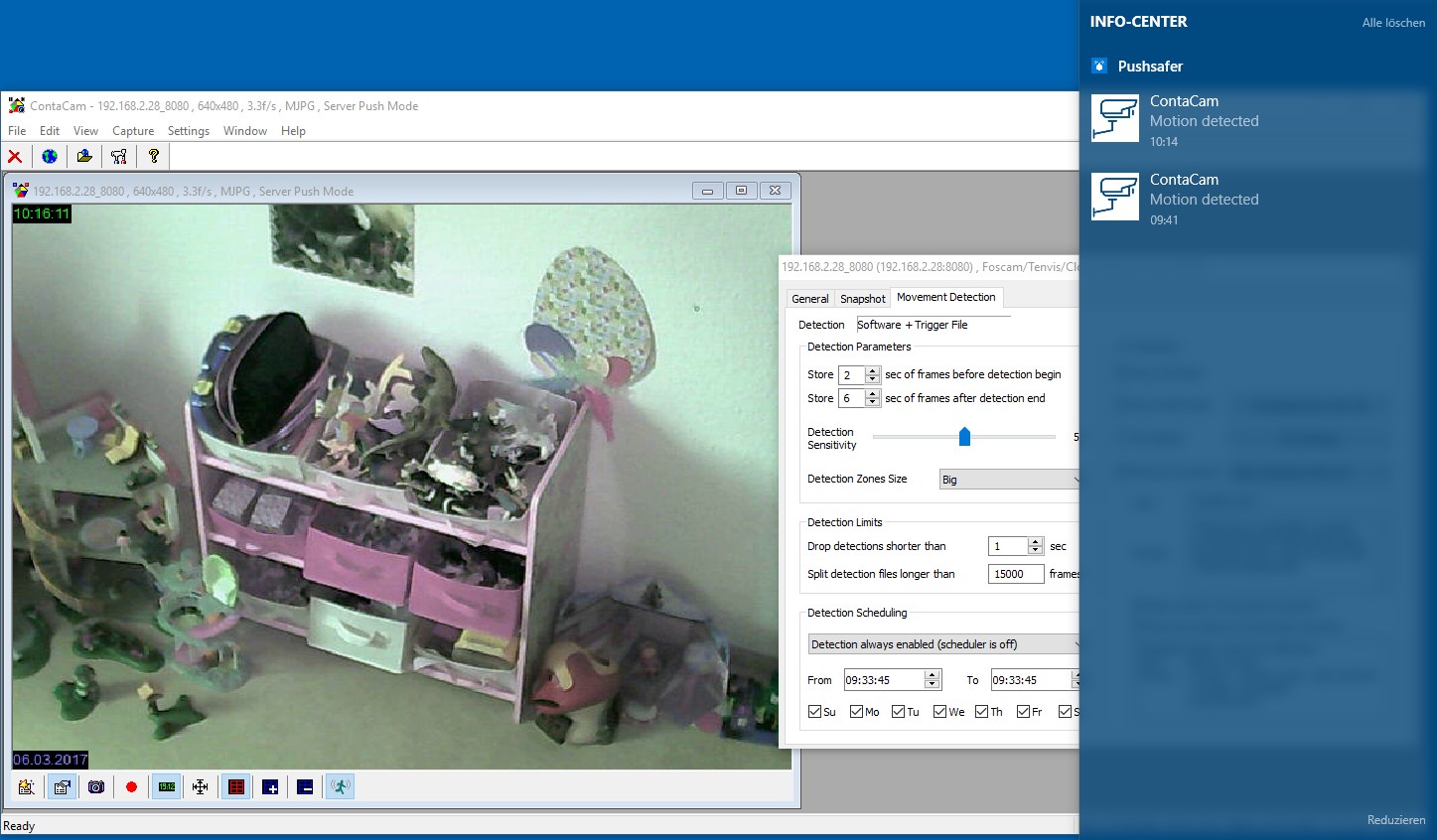Open the View menu
The height and width of the screenshot is (840, 1437).
click(85, 131)
